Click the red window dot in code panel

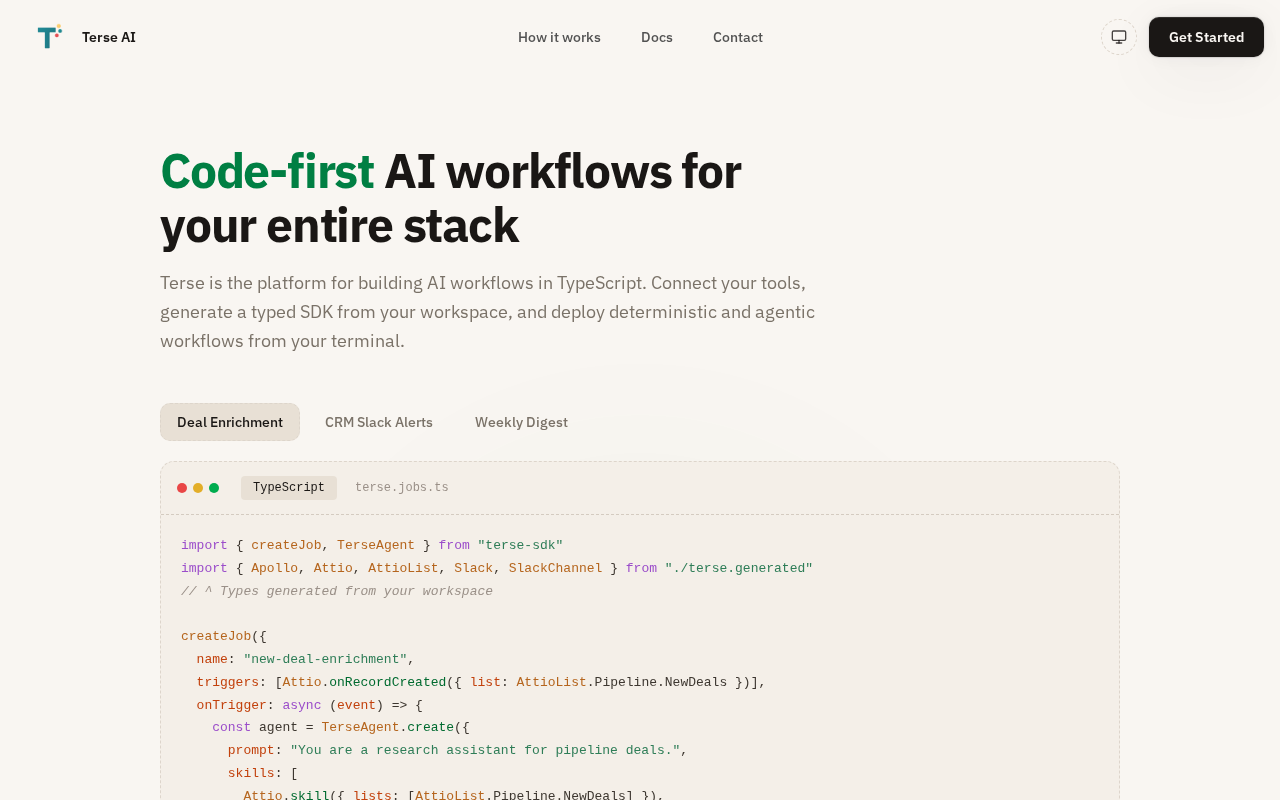tap(182, 488)
